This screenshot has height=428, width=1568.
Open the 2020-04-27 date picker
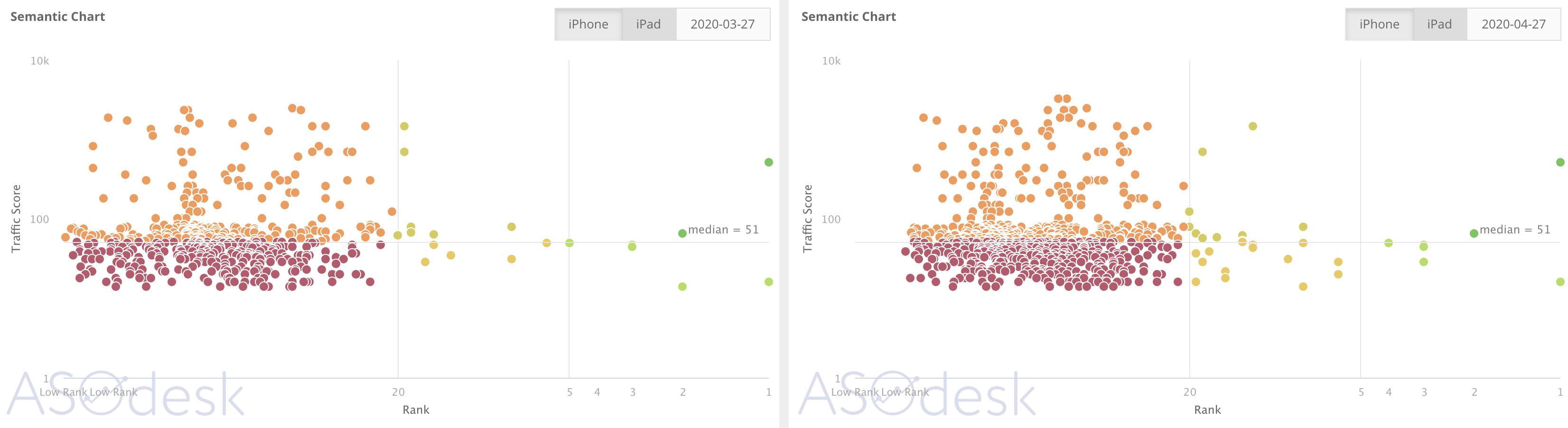1513,24
